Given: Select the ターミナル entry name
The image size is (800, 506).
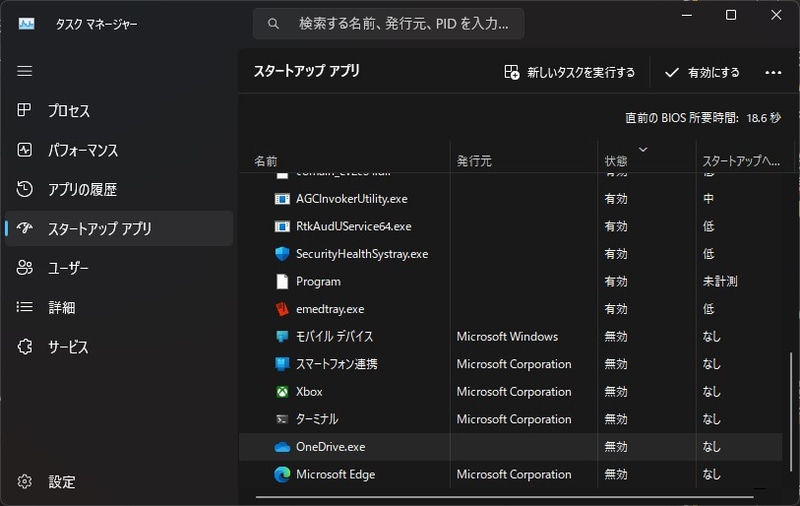Looking at the screenshot, I should tap(317, 419).
